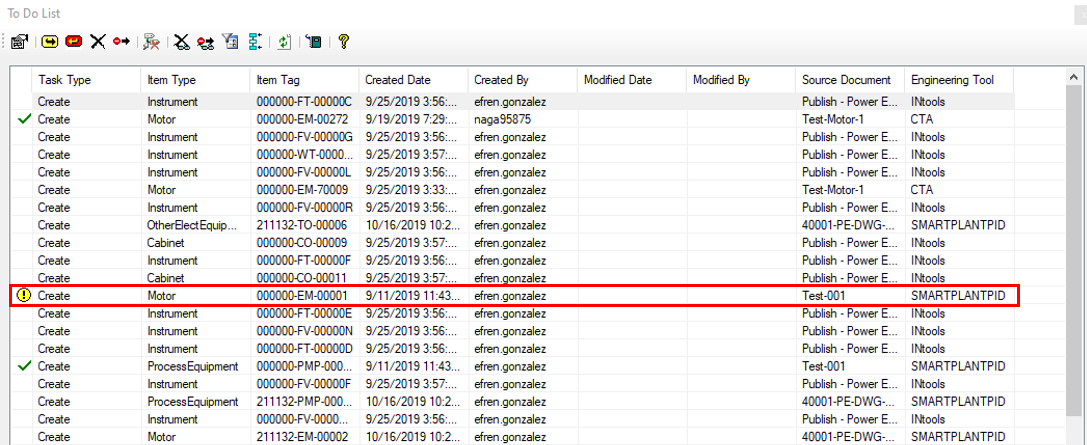
Task: Click the black X with glasses icon
Action: (181, 41)
